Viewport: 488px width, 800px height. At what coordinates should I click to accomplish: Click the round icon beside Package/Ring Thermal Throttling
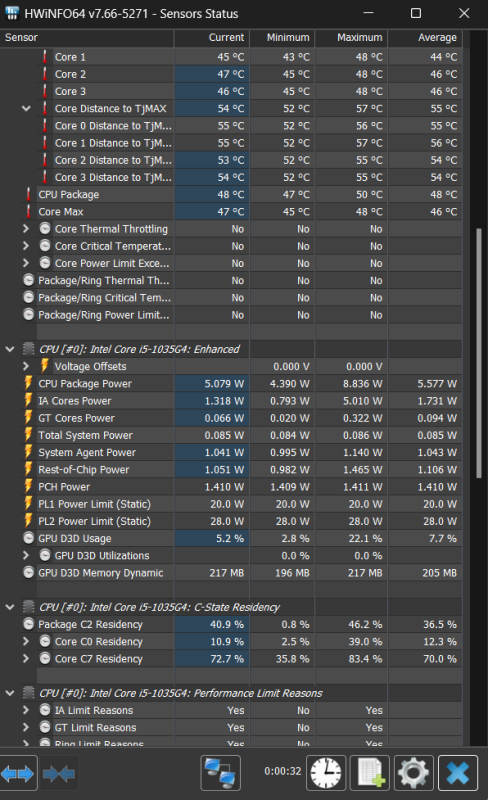(x=29, y=280)
